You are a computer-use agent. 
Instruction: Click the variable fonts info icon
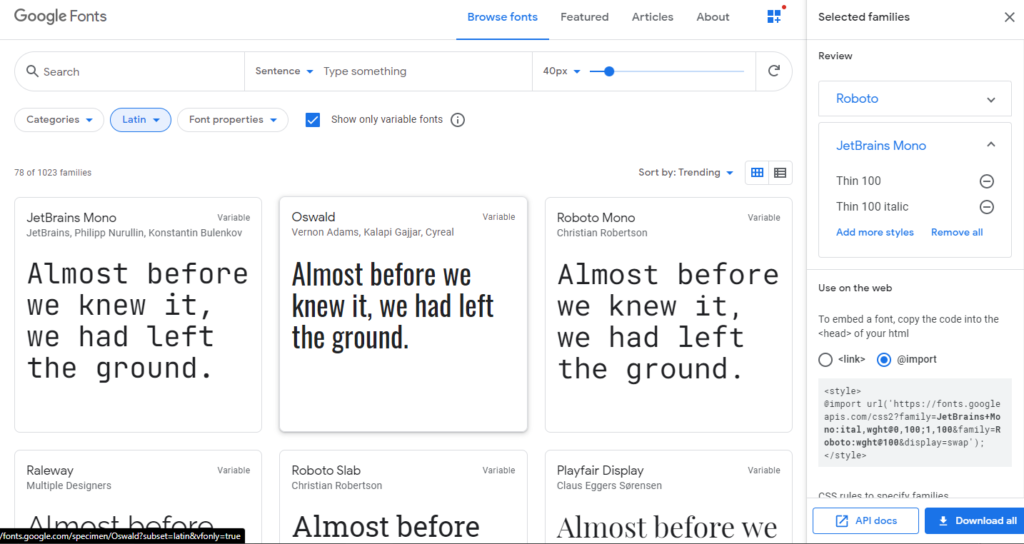pyautogui.click(x=458, y=120)
